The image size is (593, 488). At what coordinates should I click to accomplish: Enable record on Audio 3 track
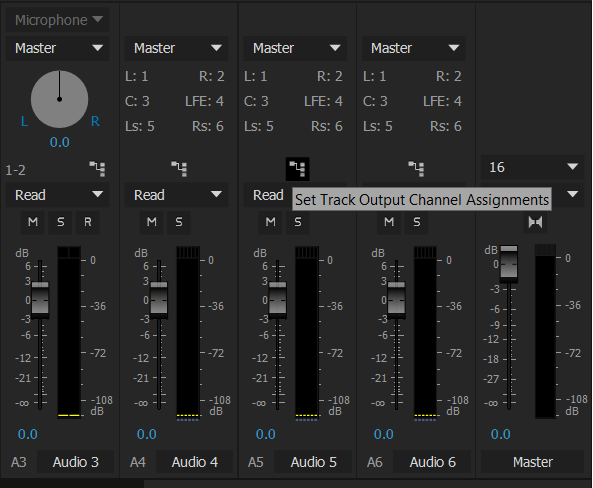88,222
